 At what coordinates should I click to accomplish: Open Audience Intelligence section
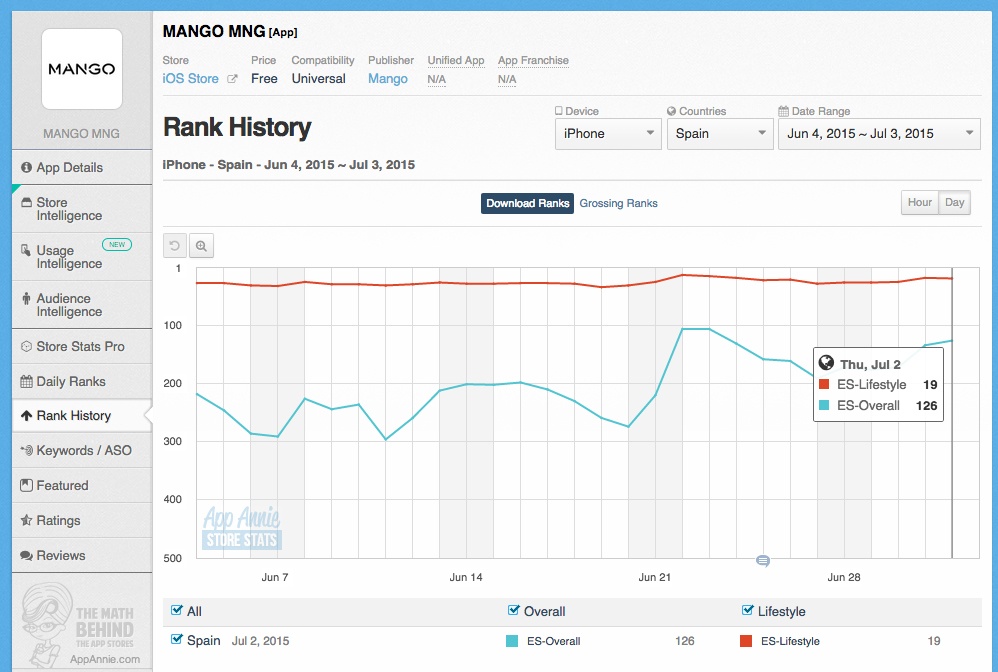coord(81,305)
